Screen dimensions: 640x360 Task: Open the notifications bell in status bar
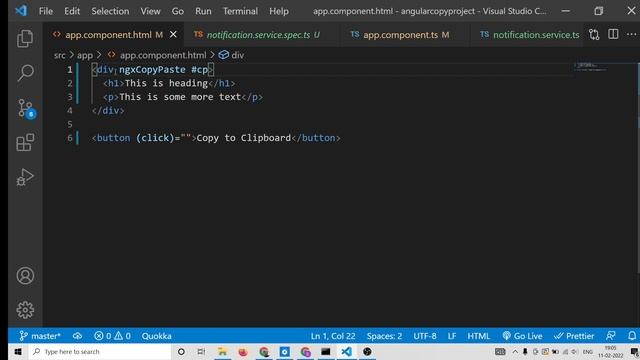tap(632, 336)
